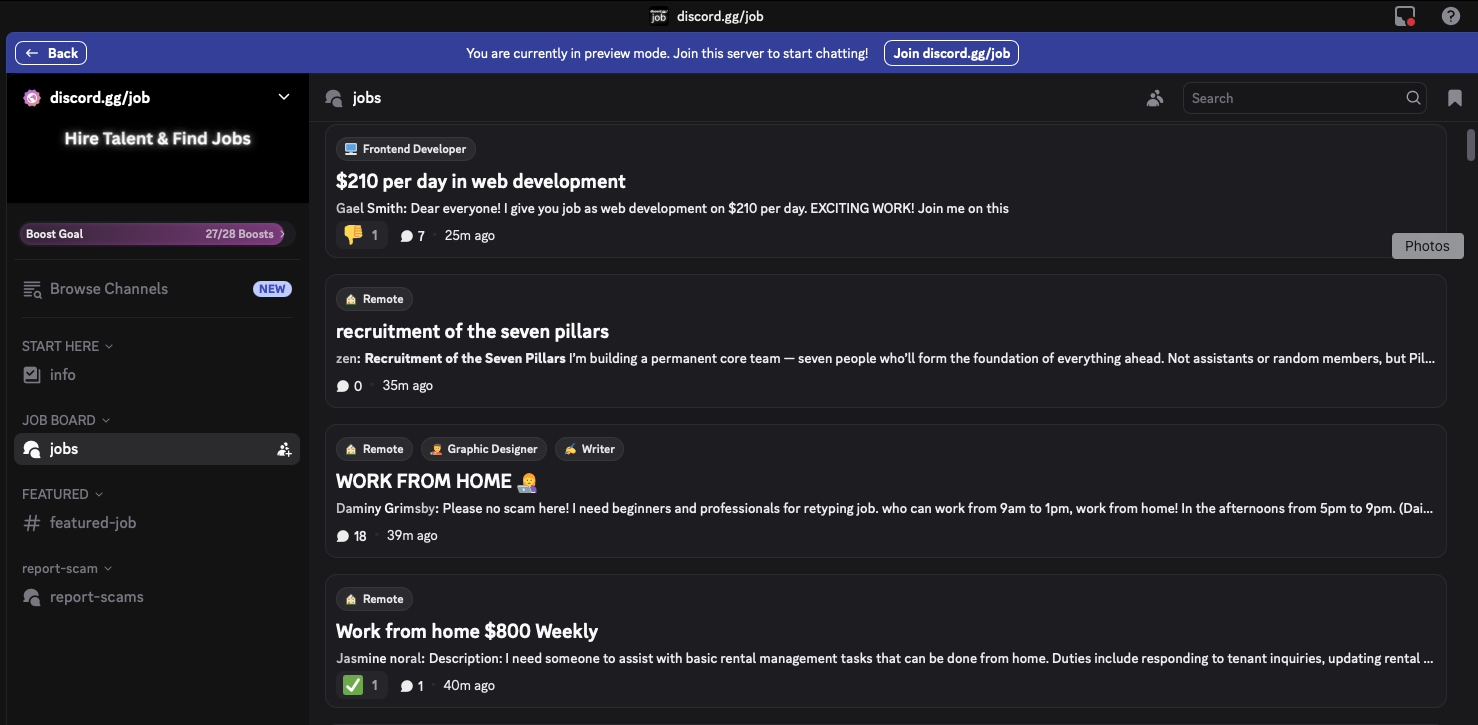The height and width of the screenshot is (725, 1478).
Task: Click the screen share notification icon
Action: pos(1405,15)
